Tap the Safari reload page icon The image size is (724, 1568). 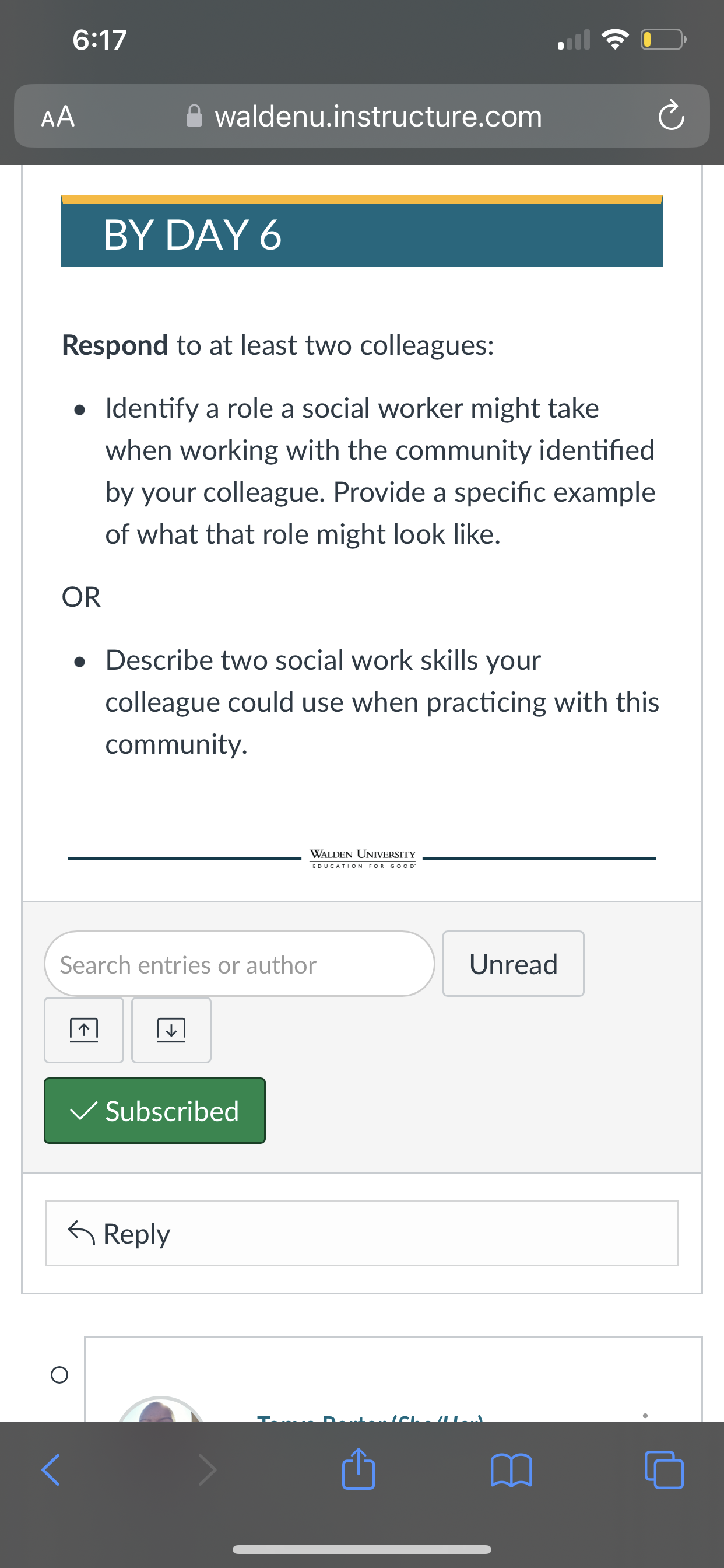pyautogui.click(x=670, y=116)
